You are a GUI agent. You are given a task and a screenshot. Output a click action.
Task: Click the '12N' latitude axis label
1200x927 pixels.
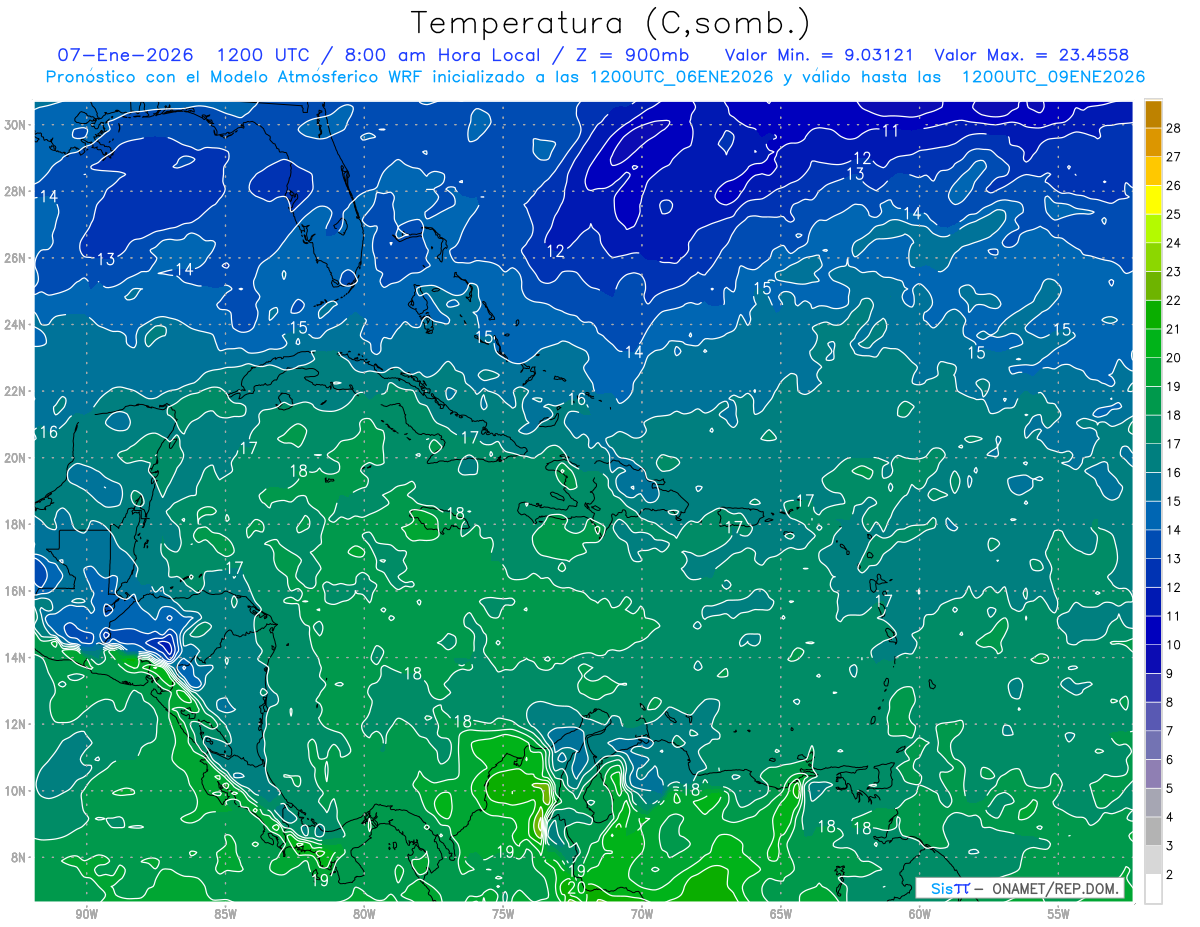(x=14, y=724)
